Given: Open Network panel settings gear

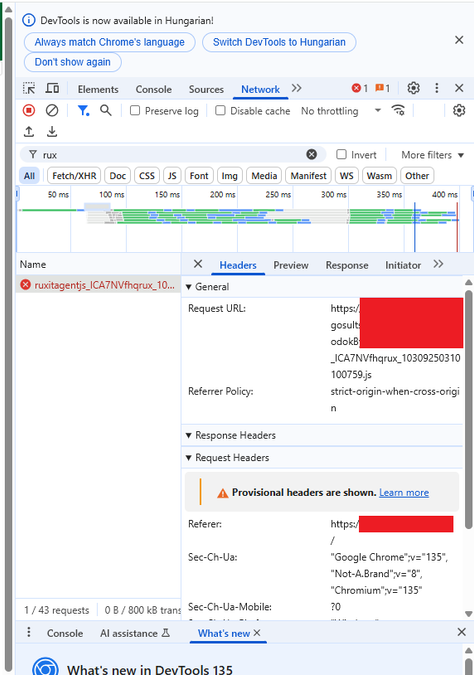Looking at the screenshot, I should (x=459, y=111).
